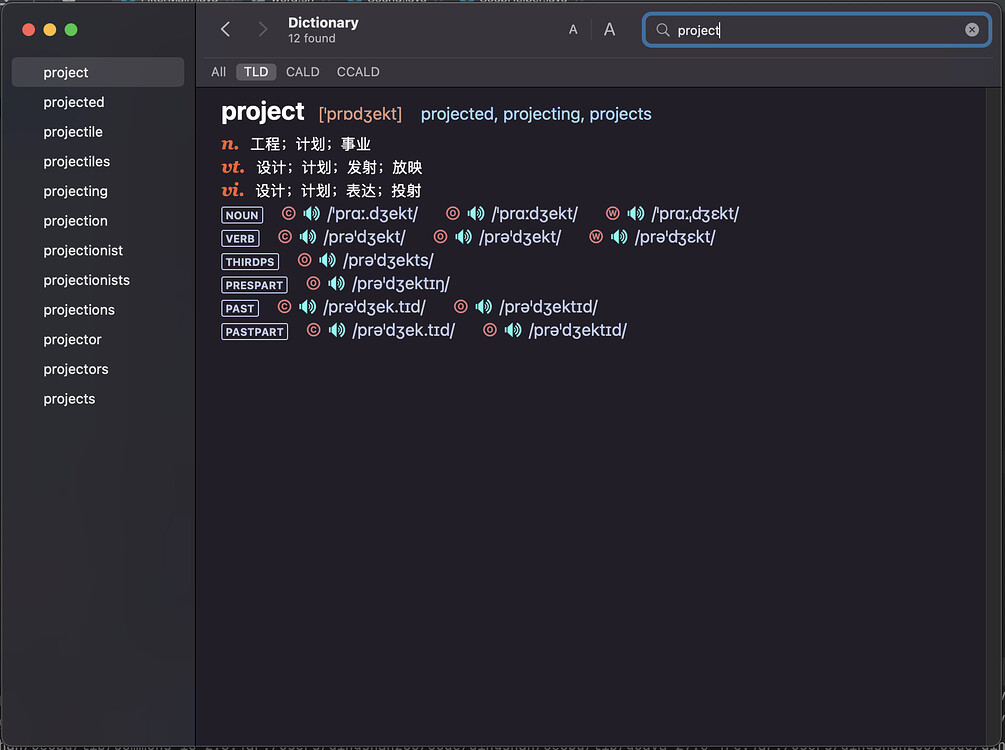This screenshot has width=1005, height=750.
Task: Open the All results tab
Action: [218, 71]
